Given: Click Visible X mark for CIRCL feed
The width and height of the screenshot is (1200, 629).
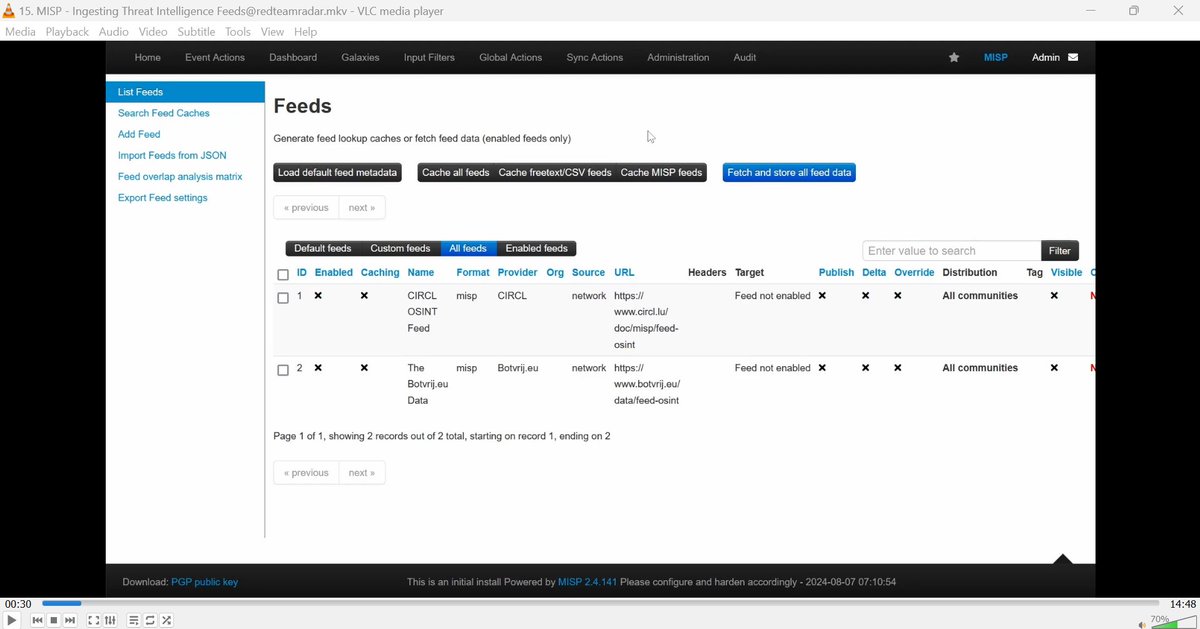Looking at the screenshot, I should point(1054,296).
